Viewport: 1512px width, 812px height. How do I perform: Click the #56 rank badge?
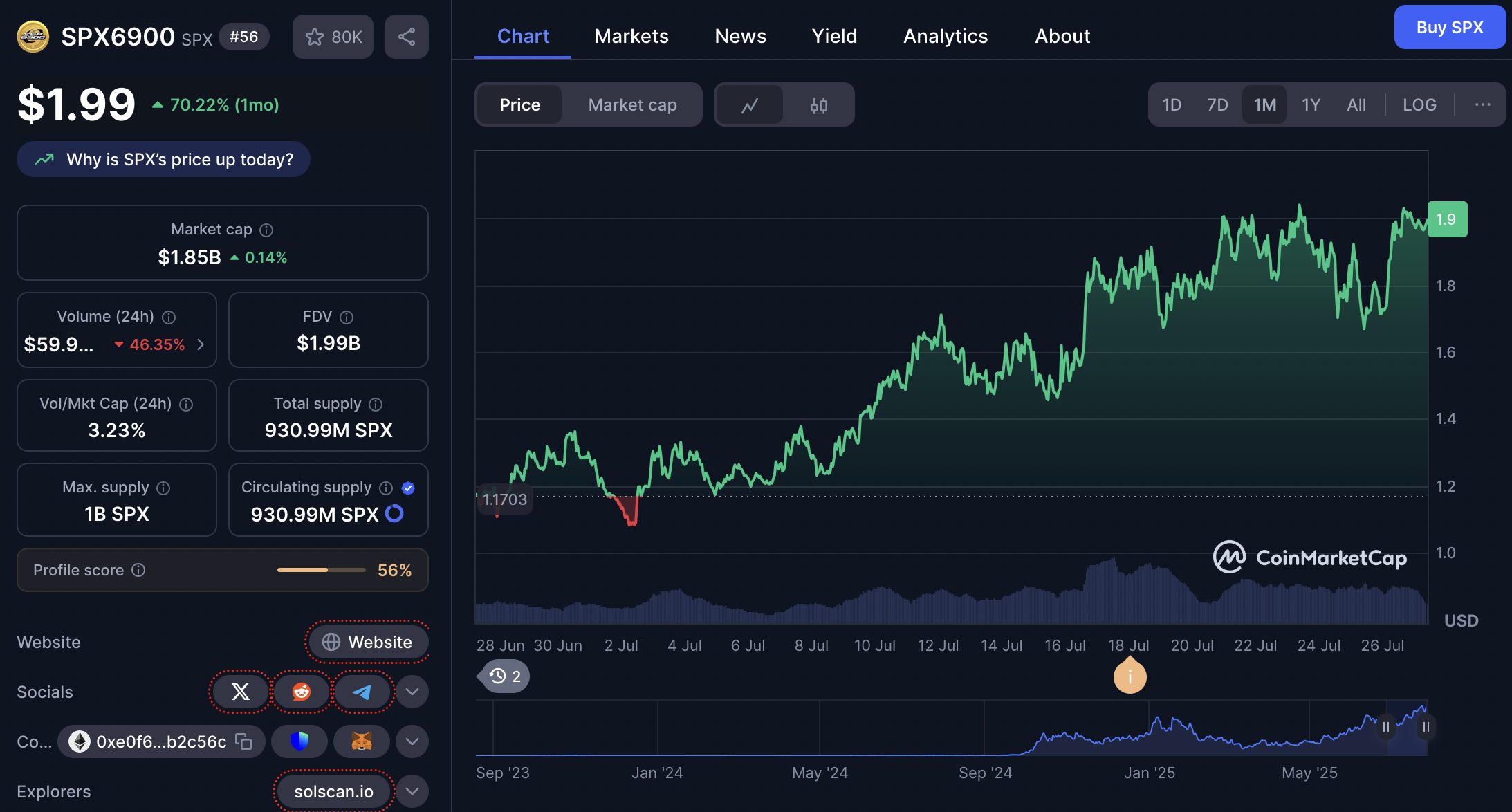[x=244, y=37]
